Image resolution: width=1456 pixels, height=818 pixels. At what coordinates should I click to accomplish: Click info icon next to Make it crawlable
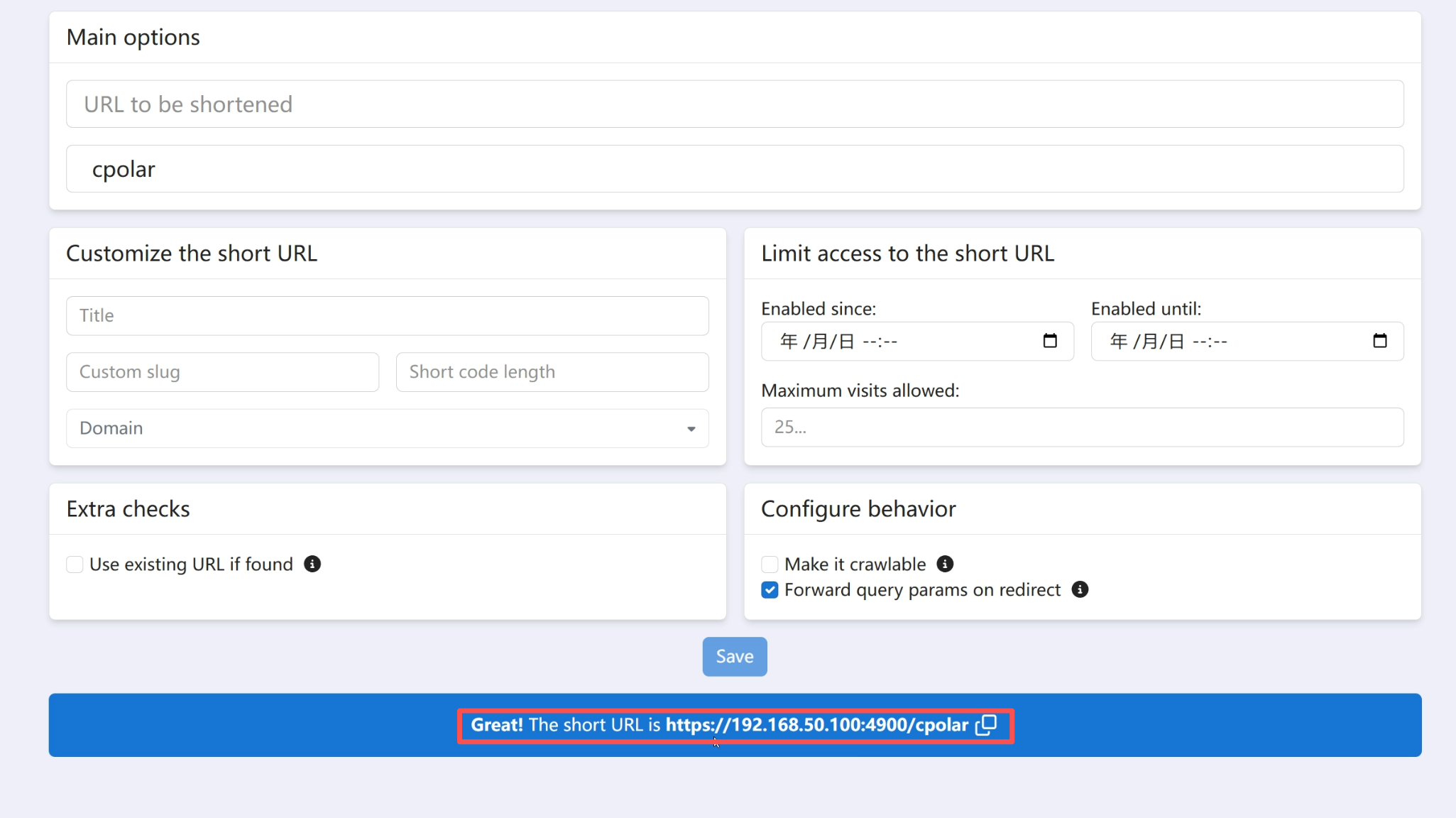[x=945, y=564]
